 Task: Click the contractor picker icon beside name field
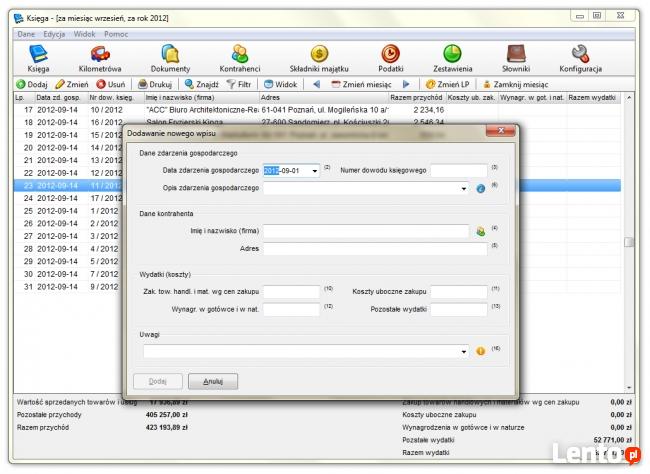480,231
